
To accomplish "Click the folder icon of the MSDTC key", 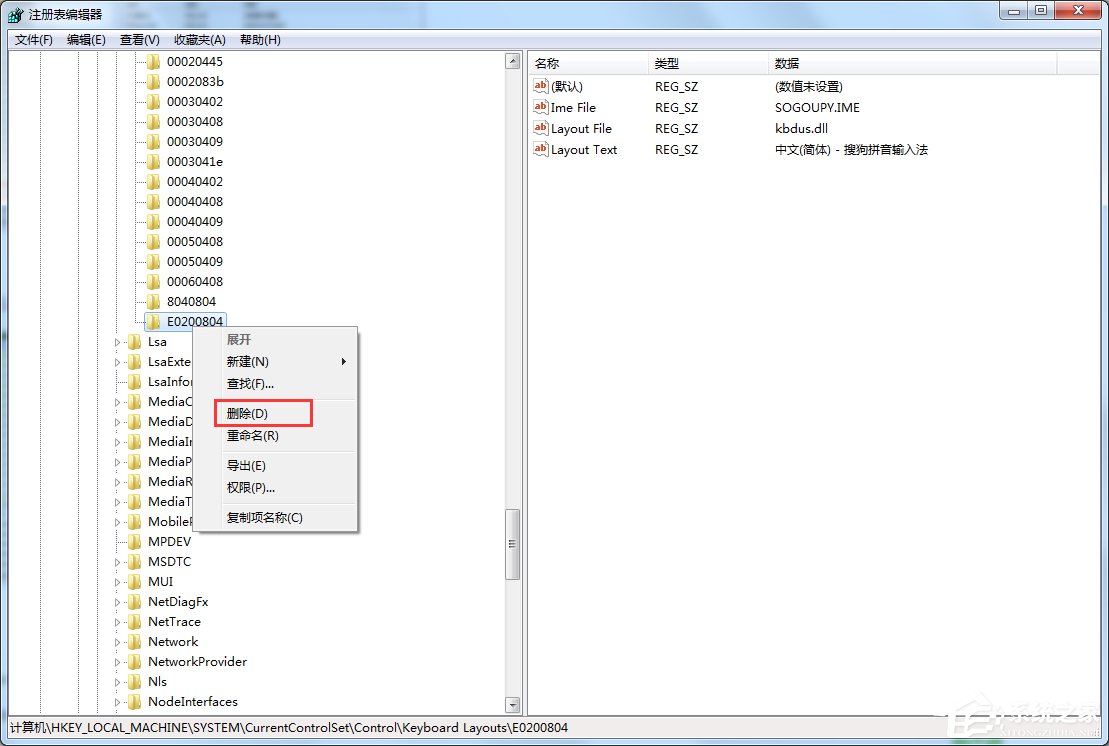I will point(134,561).
